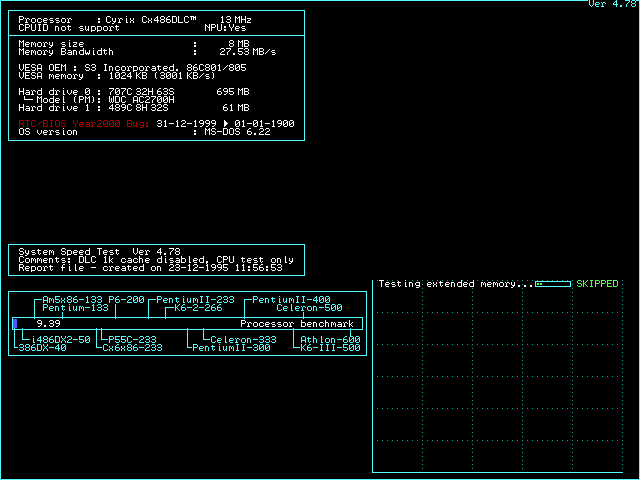Image resolution: width=640 pixels, height=480 pixels.
Task: Click the Model (PM) WDC AC2700H sub-entry
Action: pyautogui.click(x=98, y=99)
